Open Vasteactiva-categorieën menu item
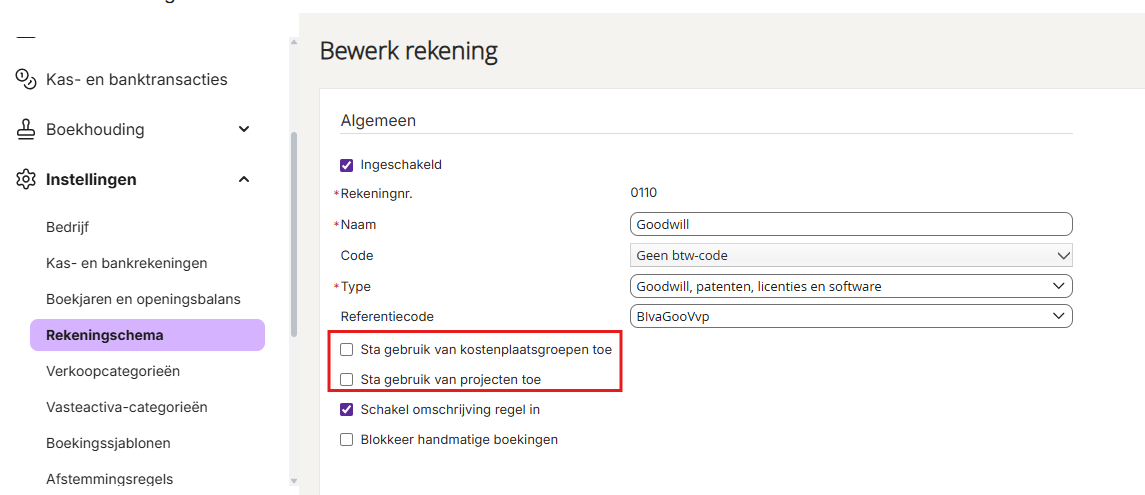Image resolution: width=1145 pixels, height=495 pixels. point(127,407)
